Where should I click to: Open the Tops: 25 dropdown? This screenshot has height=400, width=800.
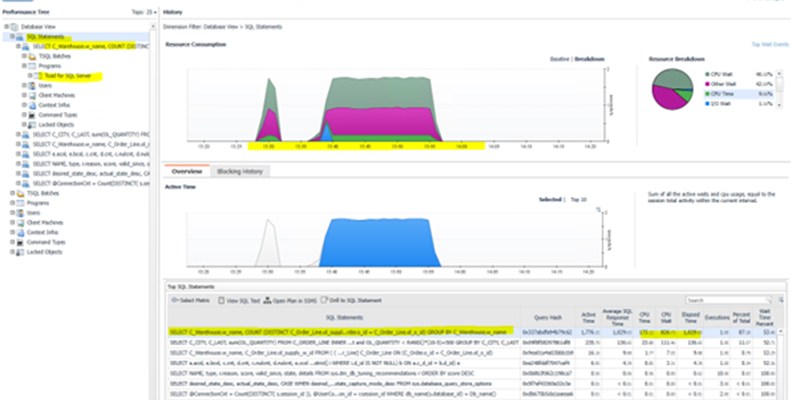coord(144,12)
